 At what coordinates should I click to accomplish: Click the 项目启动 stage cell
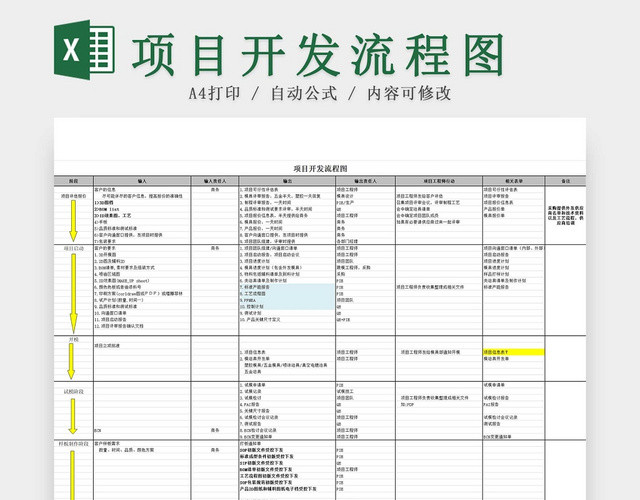pyautogui.click(x=73, y=248)
